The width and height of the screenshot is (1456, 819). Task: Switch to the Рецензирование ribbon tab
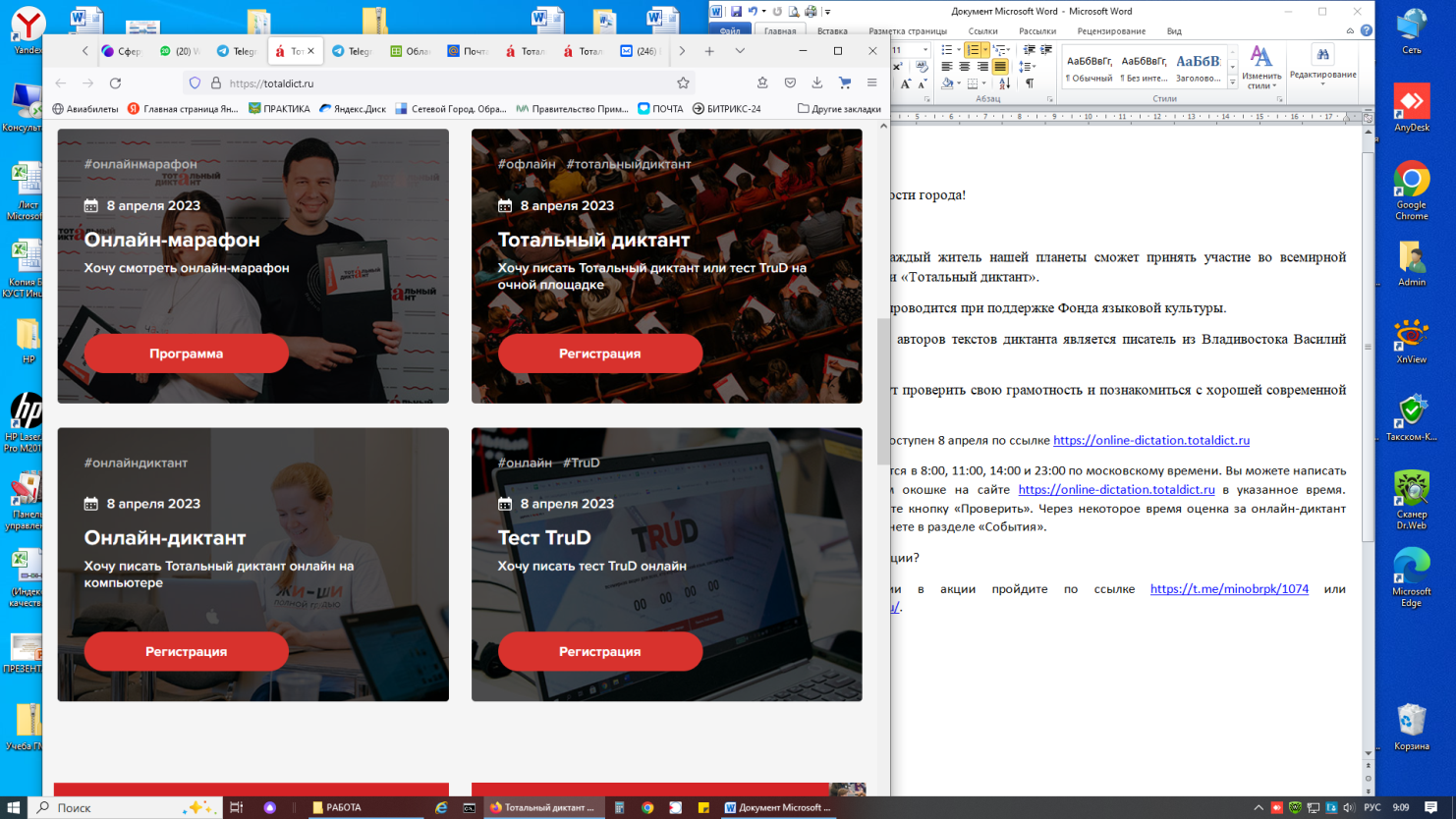pyautogui.click(x=1111, y=31)
